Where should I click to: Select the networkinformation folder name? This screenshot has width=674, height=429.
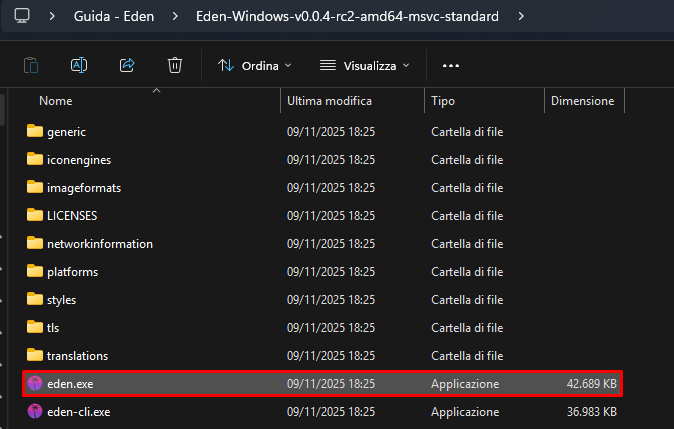click(x=100, y=244)
